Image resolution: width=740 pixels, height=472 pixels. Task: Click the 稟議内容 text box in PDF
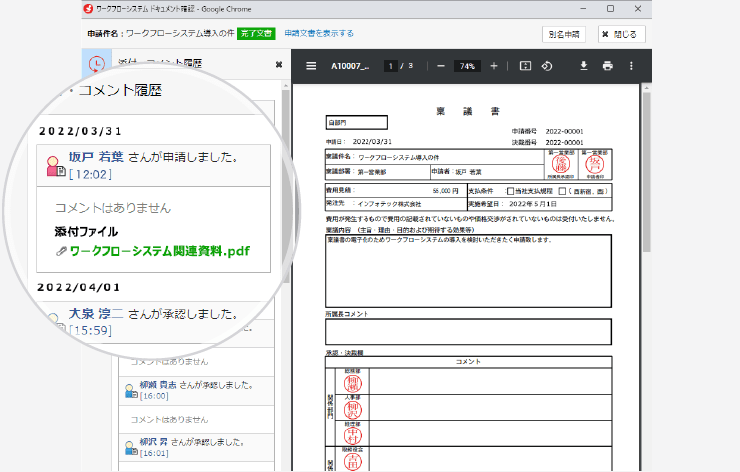468,271
